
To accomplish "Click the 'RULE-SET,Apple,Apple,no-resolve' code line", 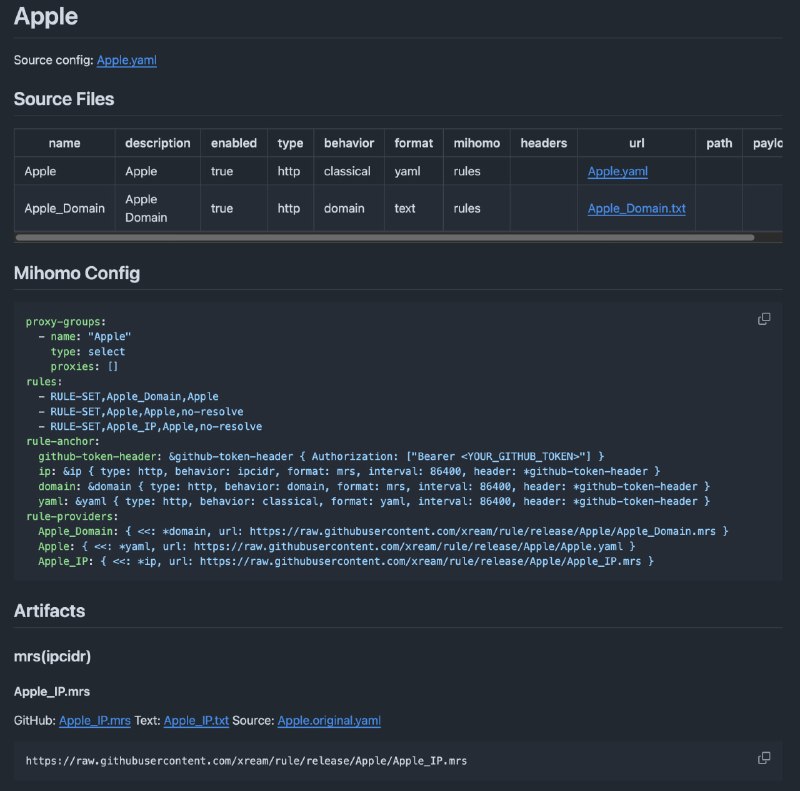I will click(141, 411).
